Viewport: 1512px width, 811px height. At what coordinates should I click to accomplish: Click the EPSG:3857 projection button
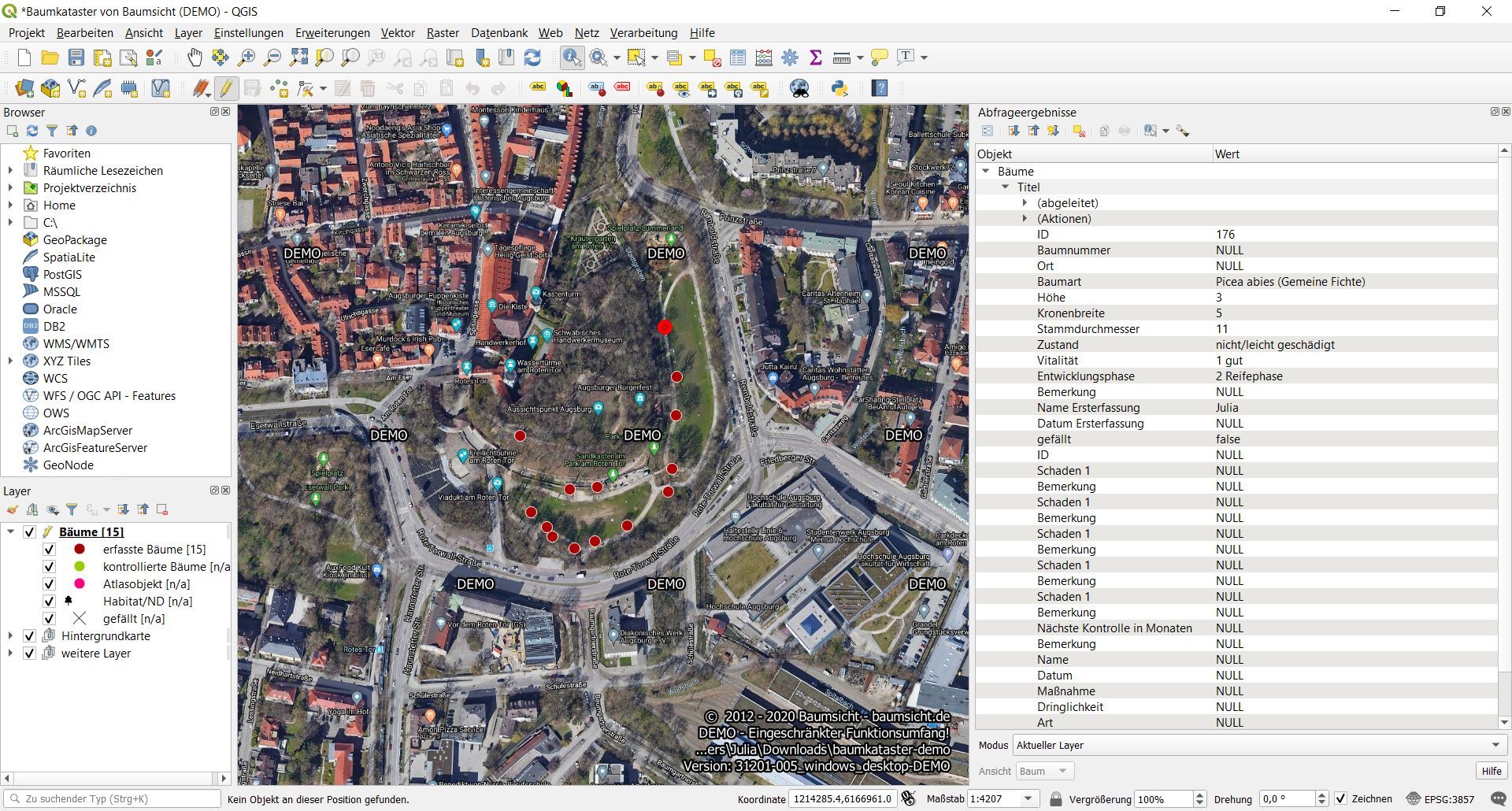1440,798
